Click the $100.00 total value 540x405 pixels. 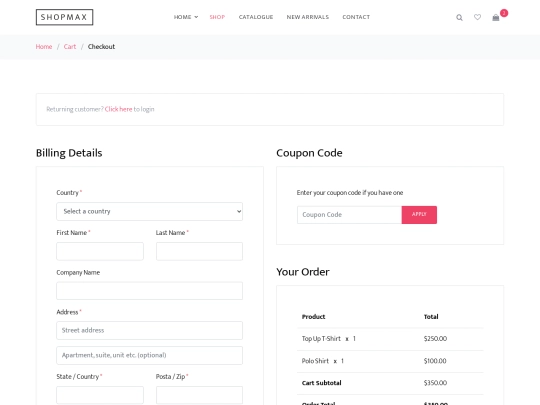coord(435,361)
